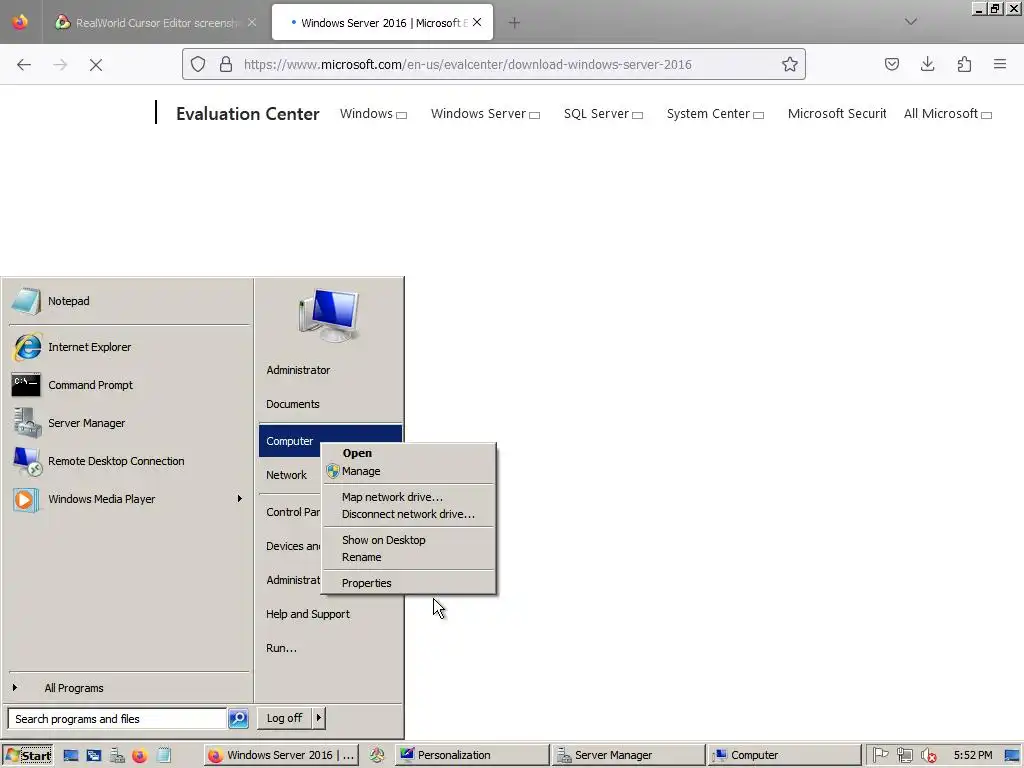Open Network from Start menu
The height and width of the screenshot is (768, 1024).
(x=286, y=475)
